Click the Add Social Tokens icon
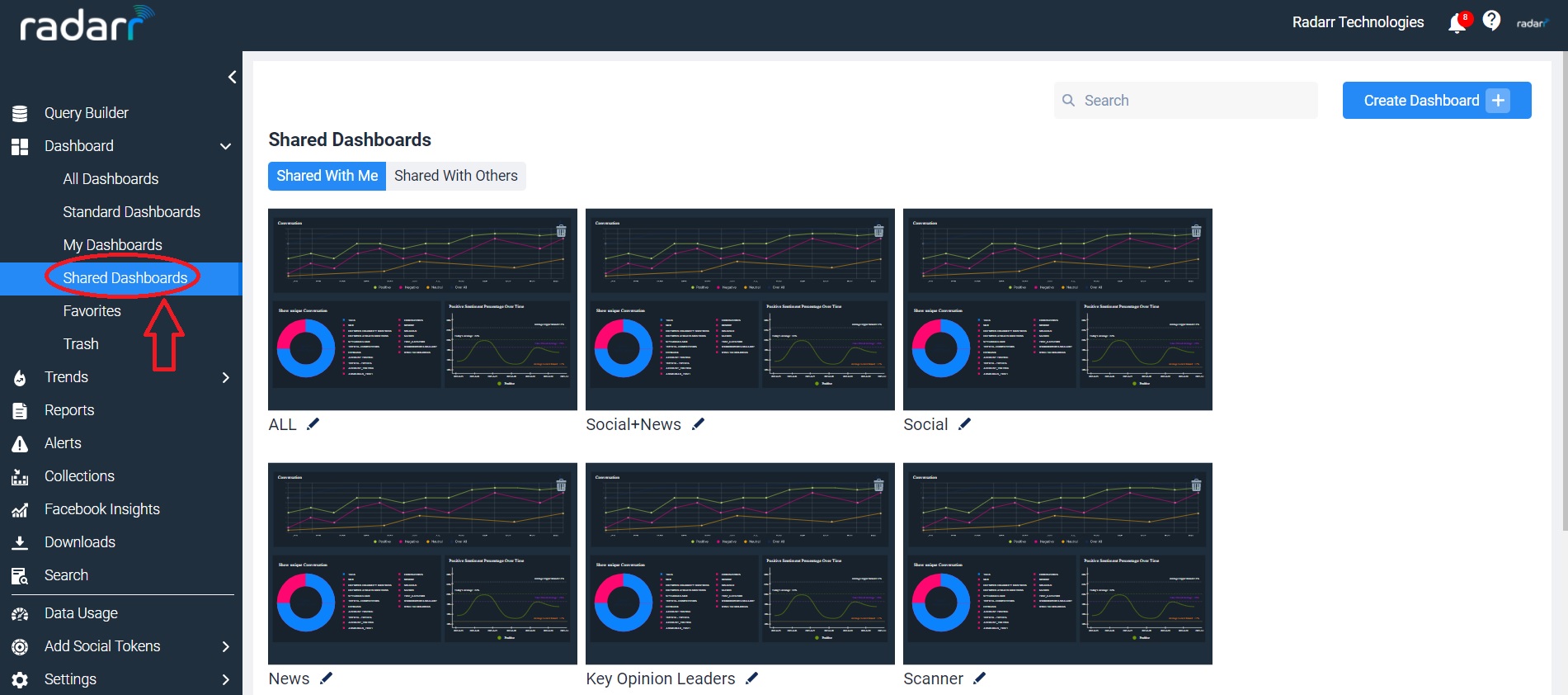Viewport: 1568px width, 695px height. click(20, 647)
